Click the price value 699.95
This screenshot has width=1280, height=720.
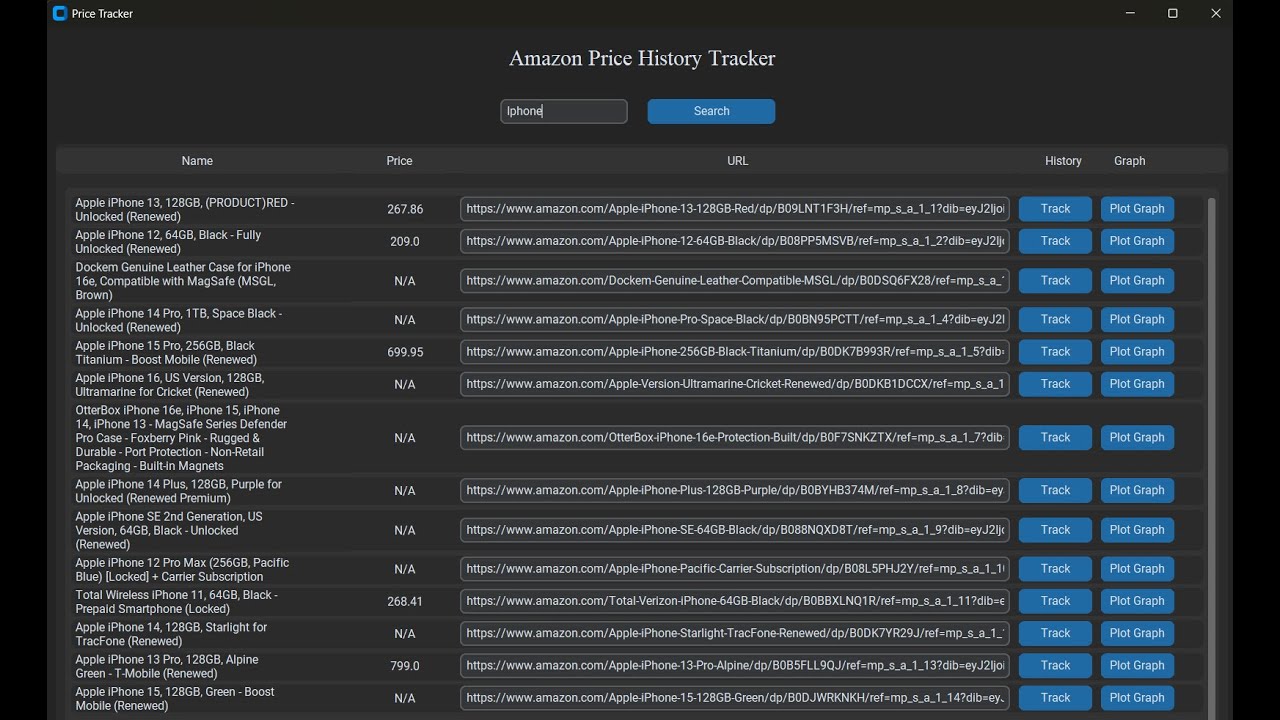(x=405, y=353)
